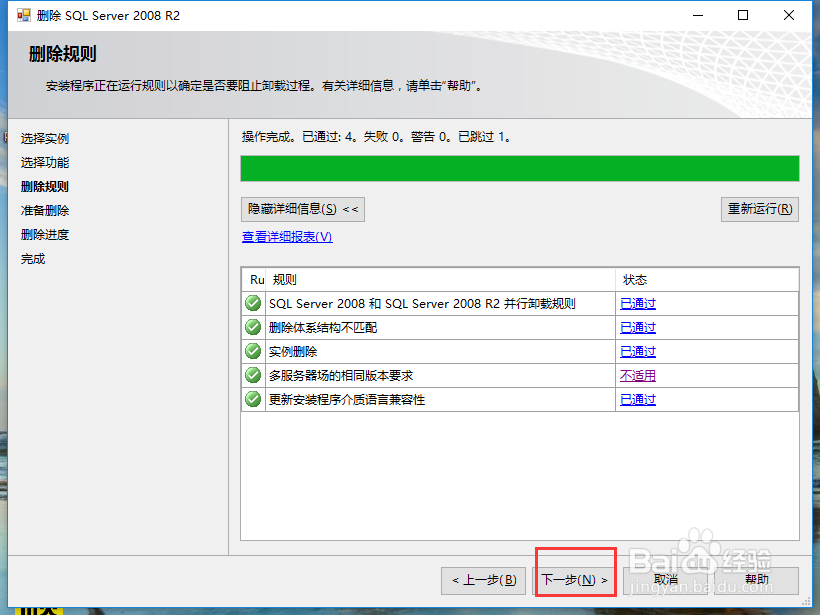Click 重新运行(R) to rerun rules
Screen dimensions: 820x615
tap(759, 209)
